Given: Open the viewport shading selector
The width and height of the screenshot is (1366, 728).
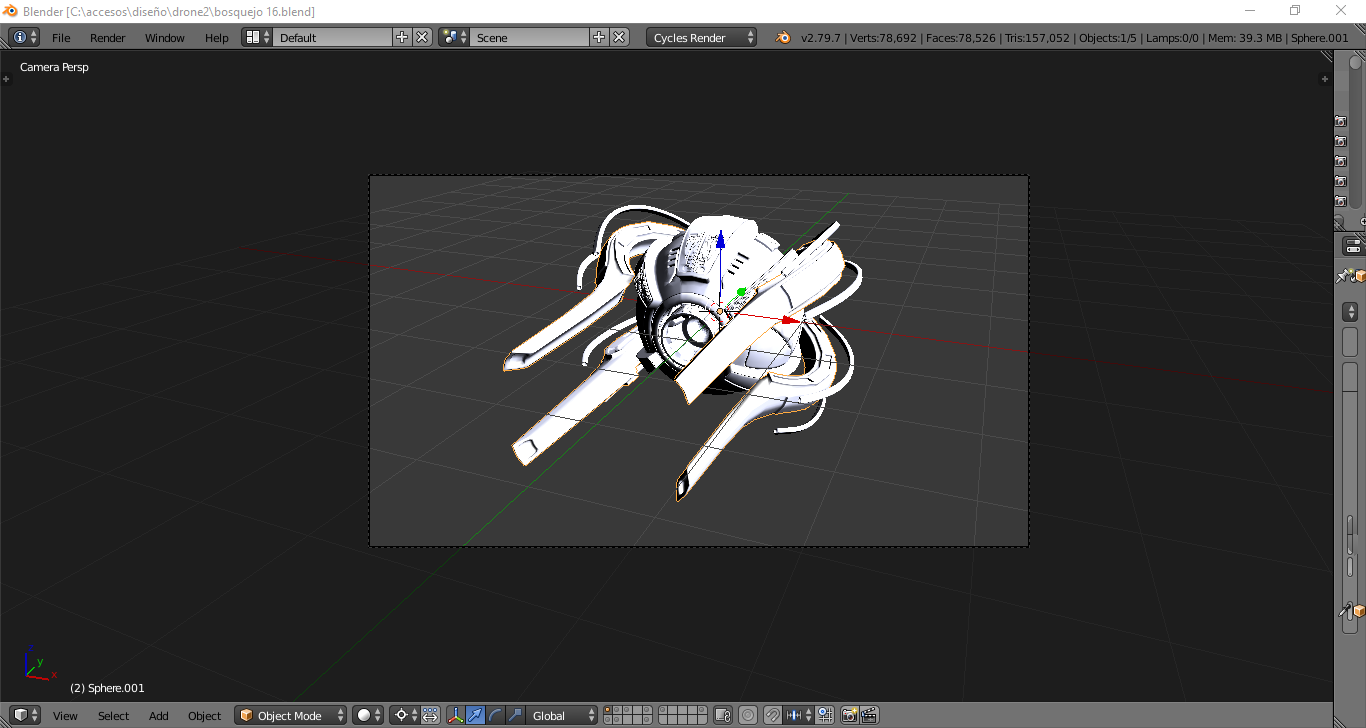Looking at the screenshot, I should (x=368, y=715).
